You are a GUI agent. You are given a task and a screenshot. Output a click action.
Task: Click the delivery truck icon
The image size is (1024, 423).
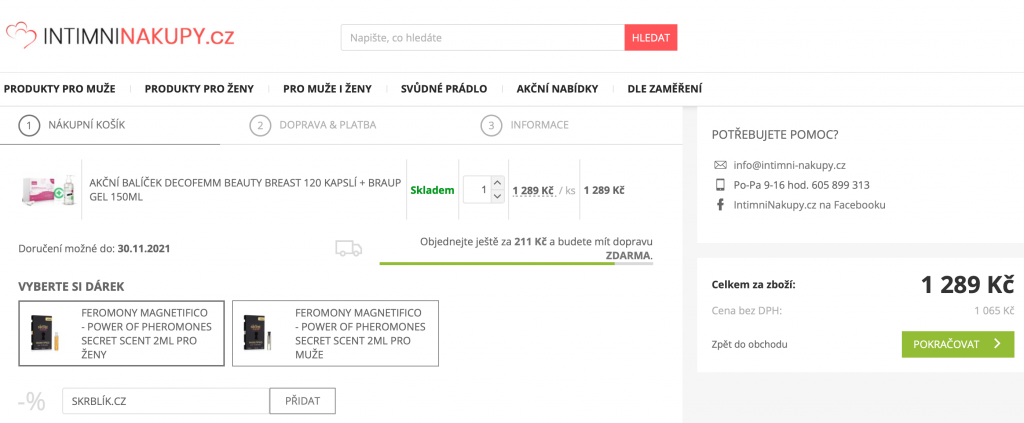tap(348, 248)
